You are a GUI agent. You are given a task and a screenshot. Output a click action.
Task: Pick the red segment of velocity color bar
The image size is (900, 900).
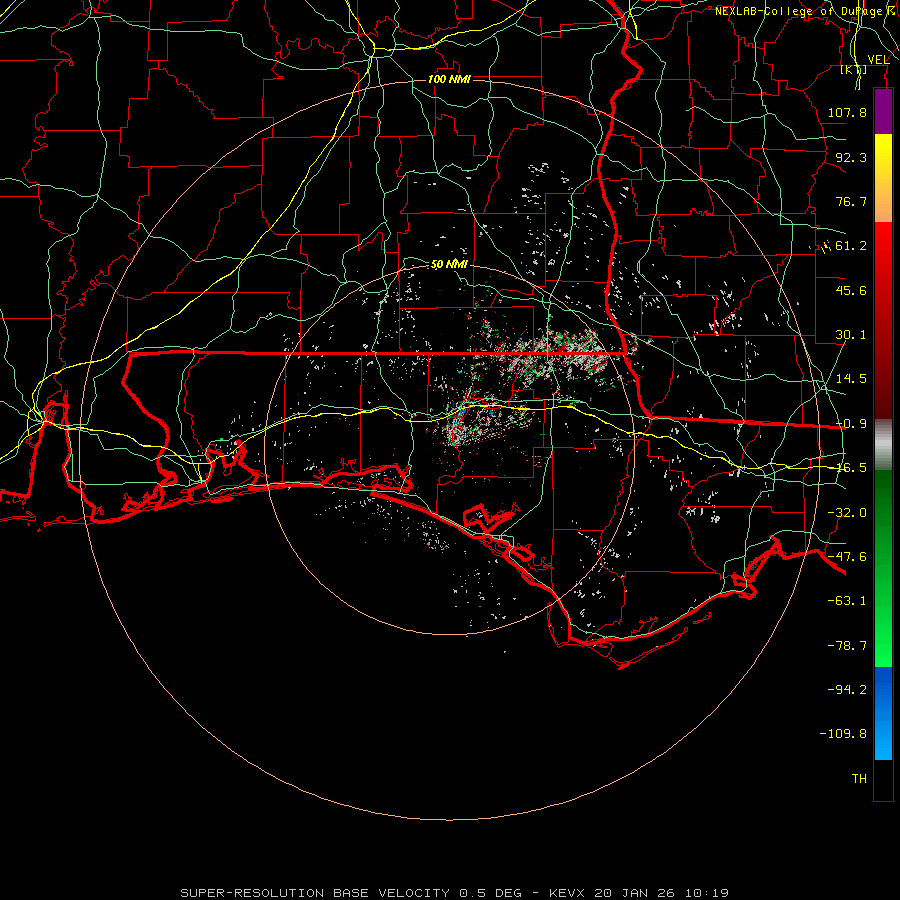pos(883,320)
